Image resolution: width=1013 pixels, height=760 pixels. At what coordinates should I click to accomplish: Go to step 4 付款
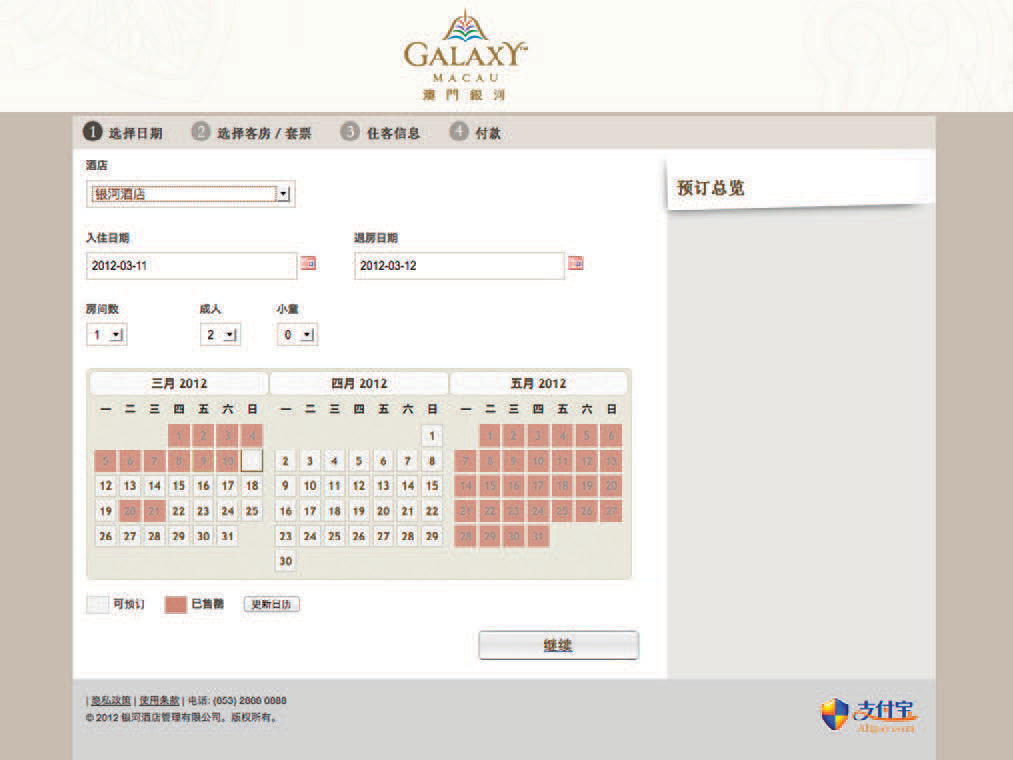(x=476, y=132)
